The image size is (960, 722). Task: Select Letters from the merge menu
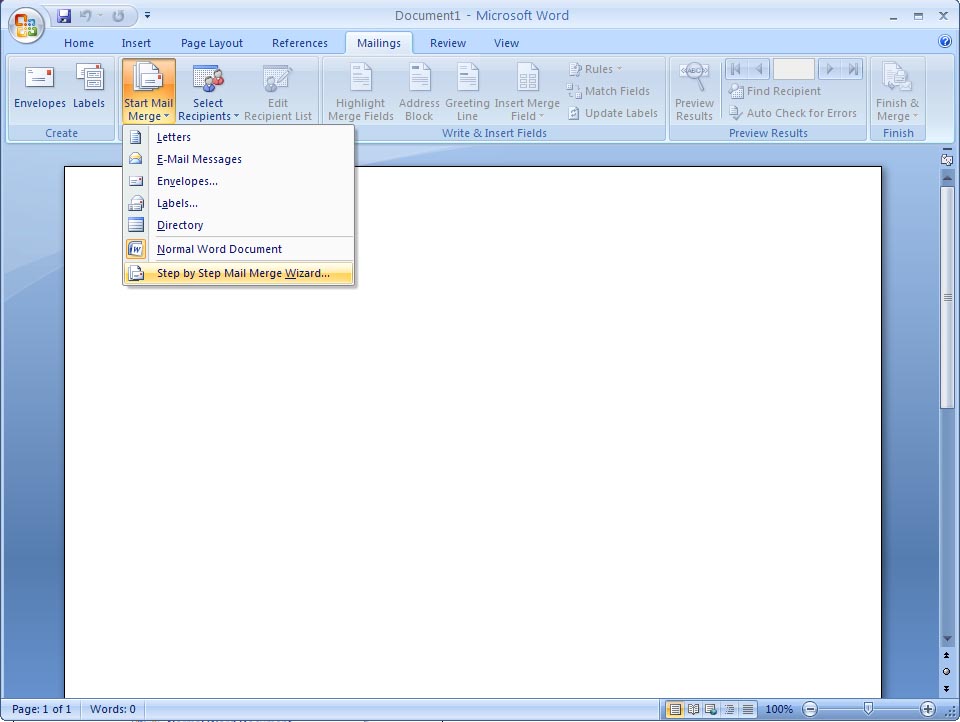(x=238, y=137)
